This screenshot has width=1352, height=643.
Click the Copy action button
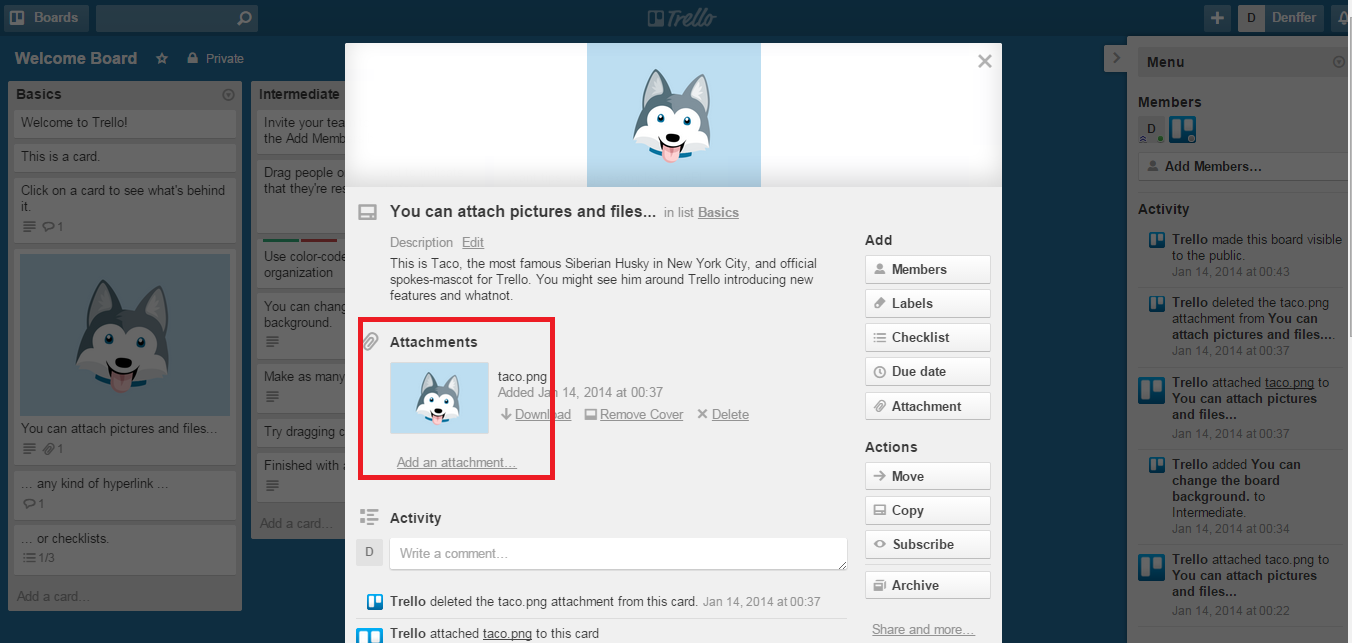[x=928, y=510]
